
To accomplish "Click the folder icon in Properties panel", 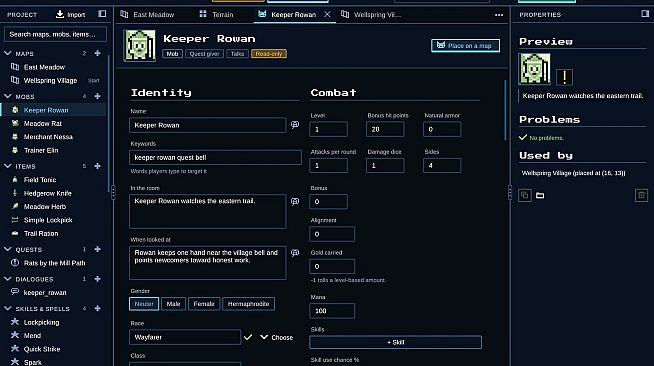I will click(540, 195).
